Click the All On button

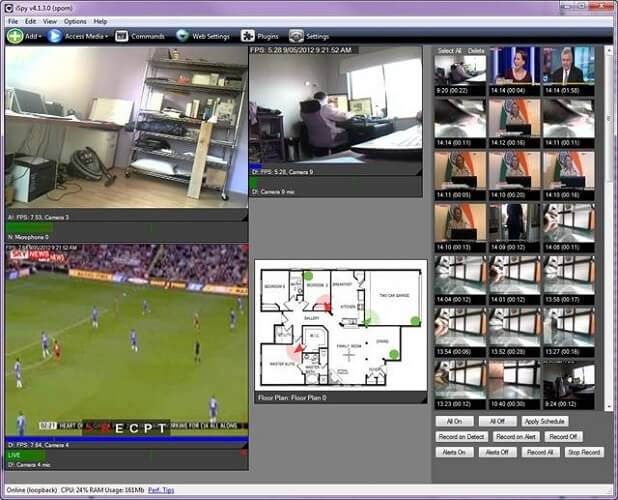[454, 421]
